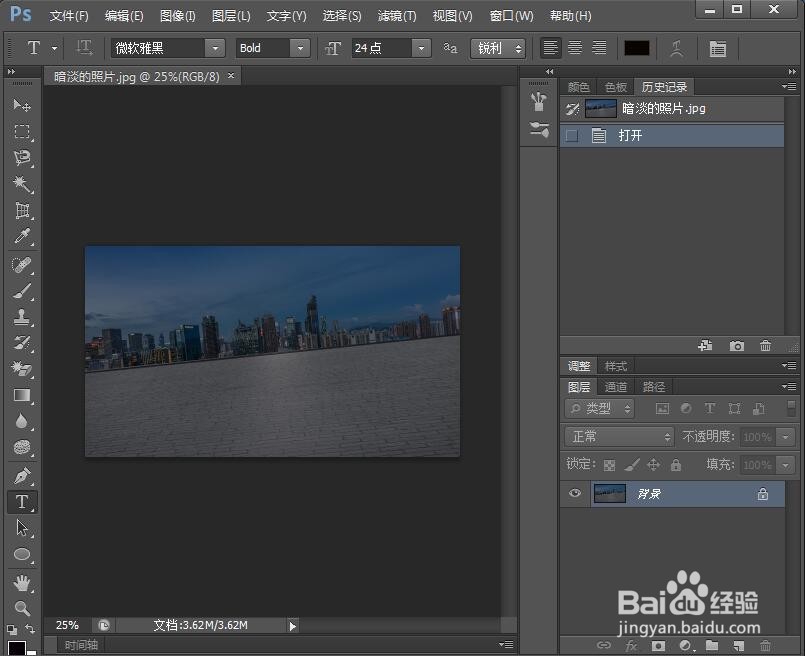Click the create warped text icon
805x656 pixels.
[x=677, y=48]
